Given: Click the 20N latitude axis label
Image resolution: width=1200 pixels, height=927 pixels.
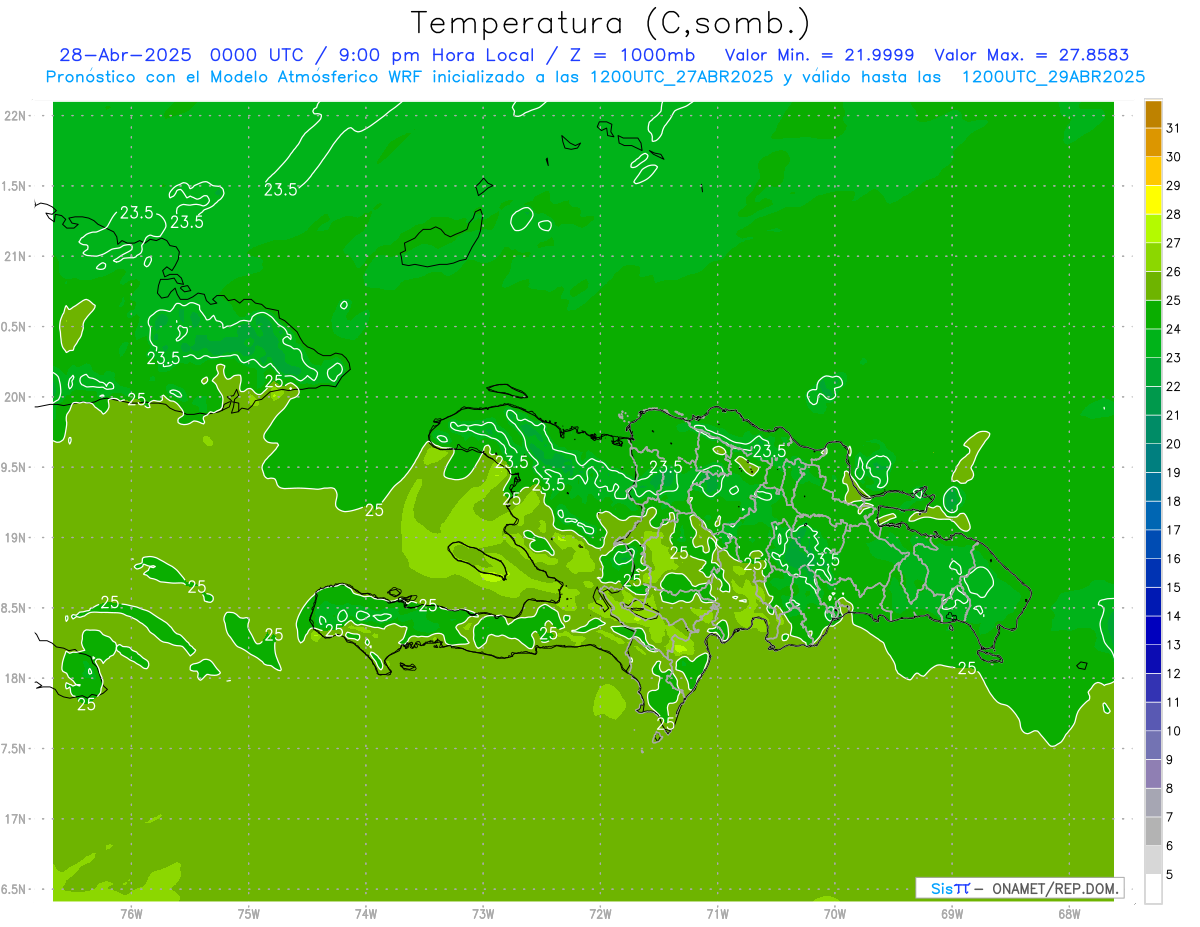Looking at the screenshot, I should tap(16, 397).
